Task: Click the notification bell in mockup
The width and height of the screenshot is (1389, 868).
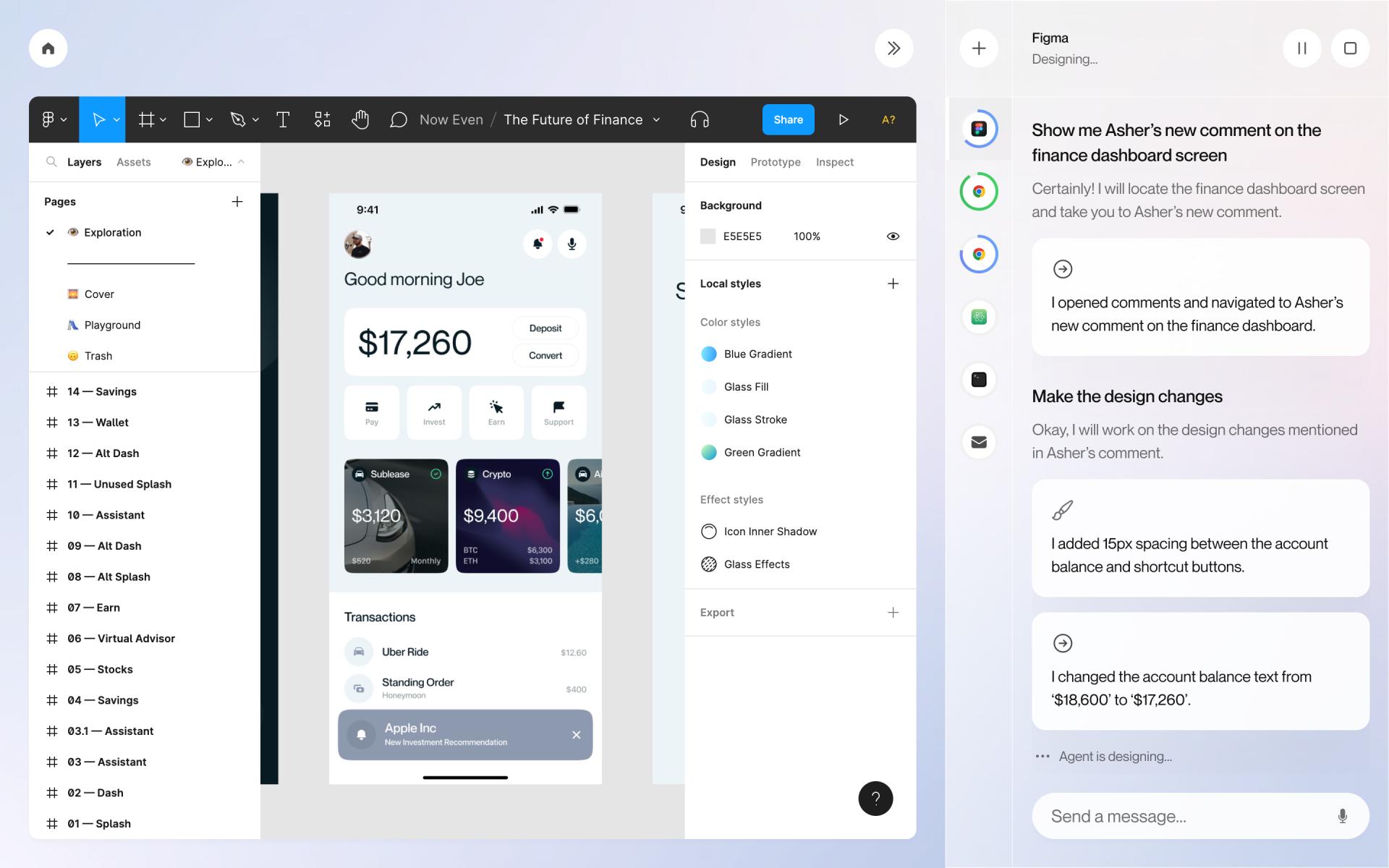Action: tap(538, 244)
